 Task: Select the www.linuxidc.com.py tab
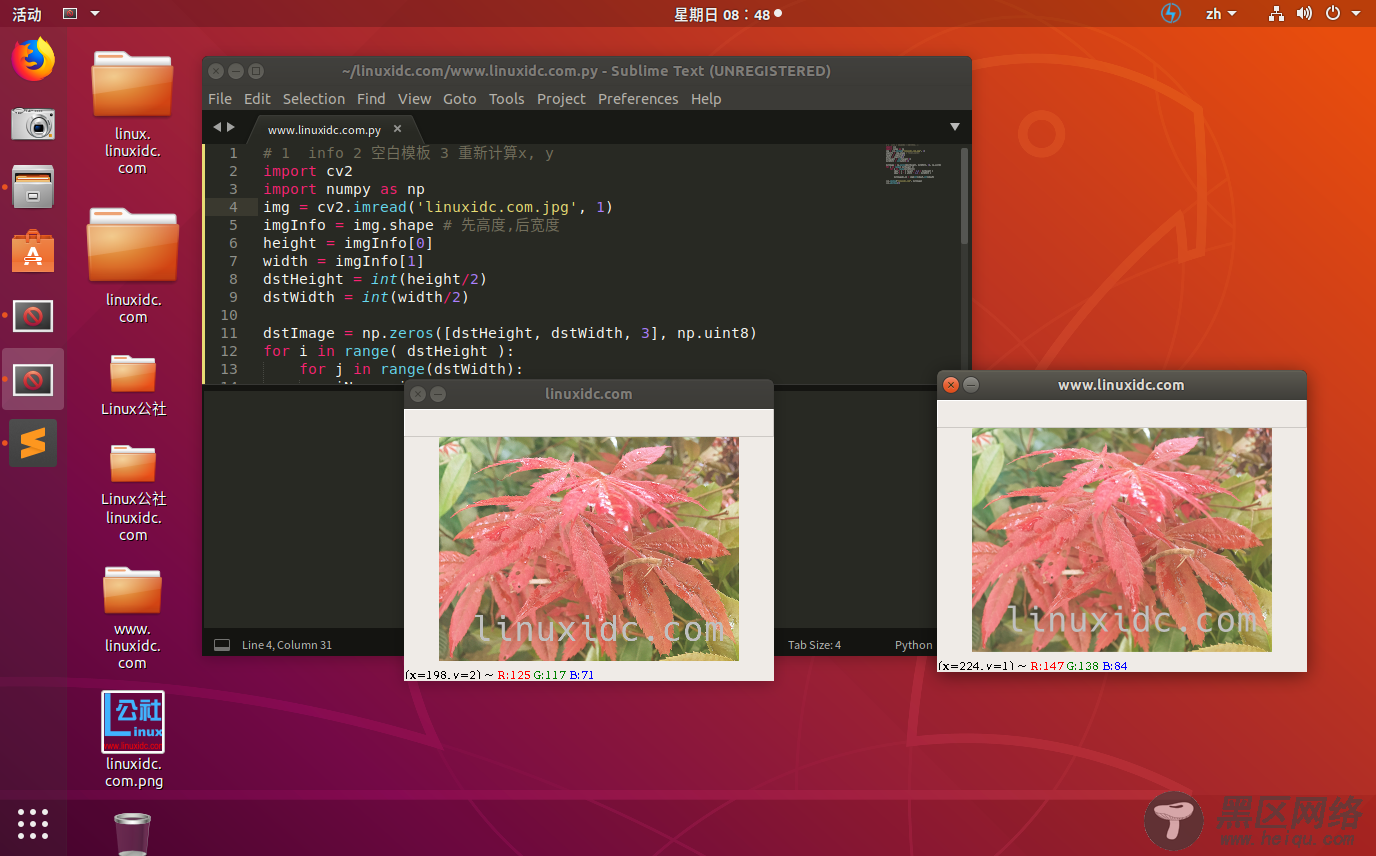point(325,130)
